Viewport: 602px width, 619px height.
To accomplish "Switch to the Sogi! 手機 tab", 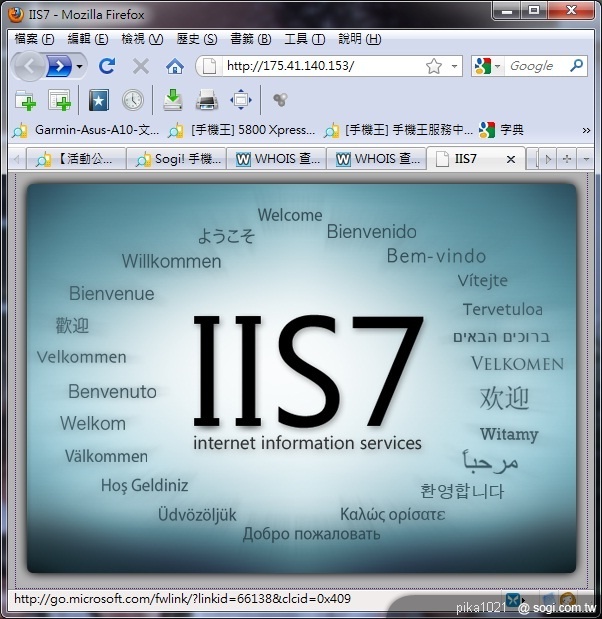I will click(x=176, y=159).
